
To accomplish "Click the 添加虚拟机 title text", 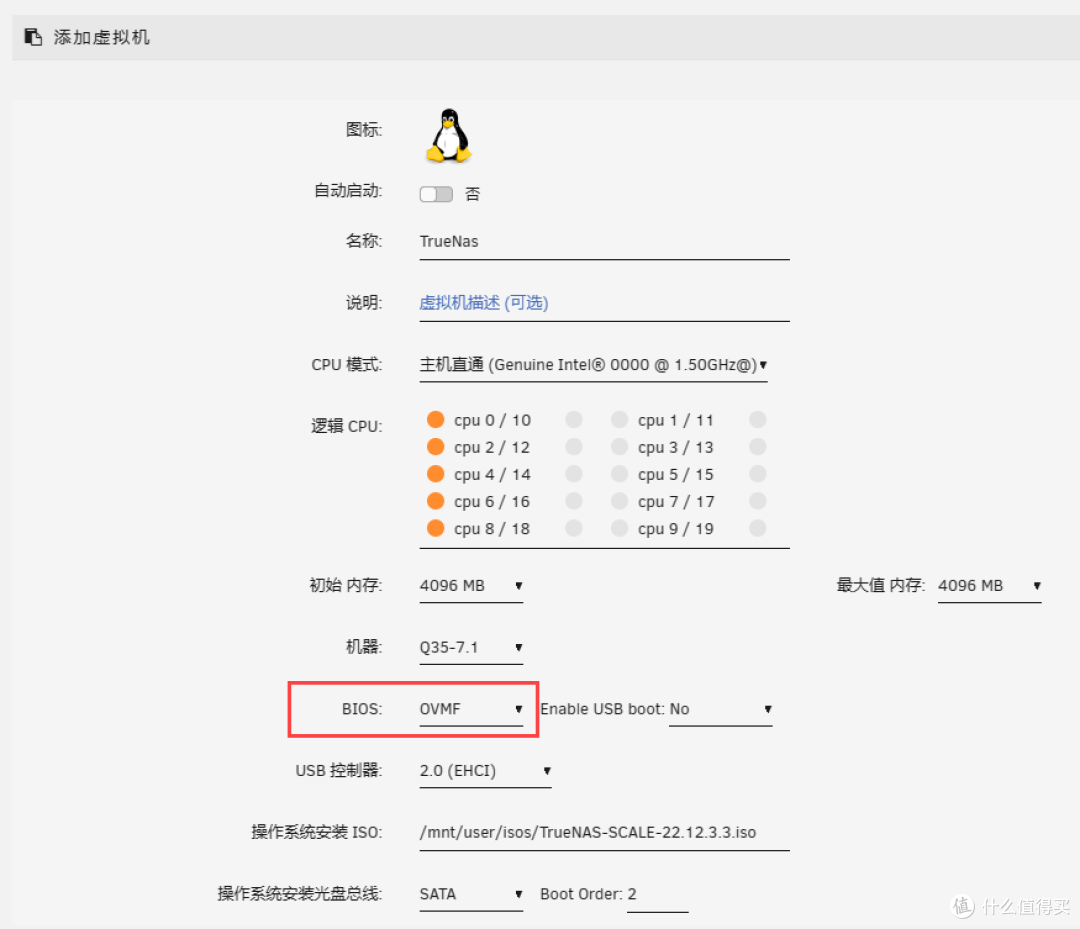I will point(102,37).
